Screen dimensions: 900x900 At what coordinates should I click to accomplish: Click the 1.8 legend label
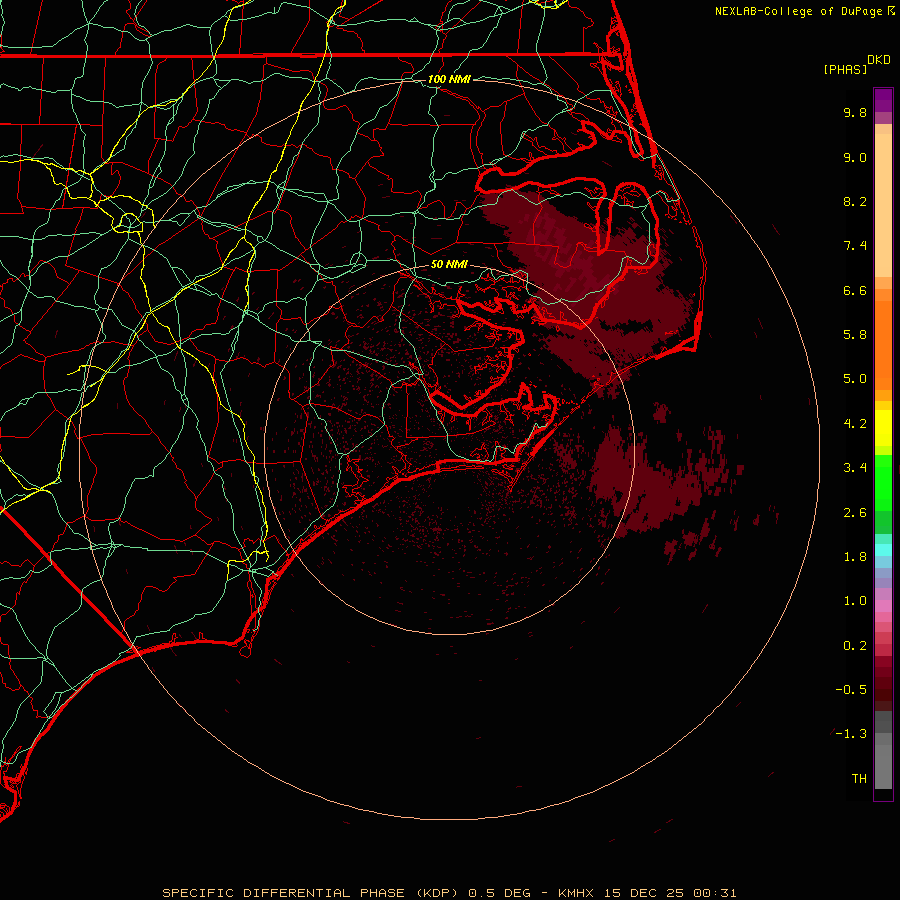tap(855, 557)
